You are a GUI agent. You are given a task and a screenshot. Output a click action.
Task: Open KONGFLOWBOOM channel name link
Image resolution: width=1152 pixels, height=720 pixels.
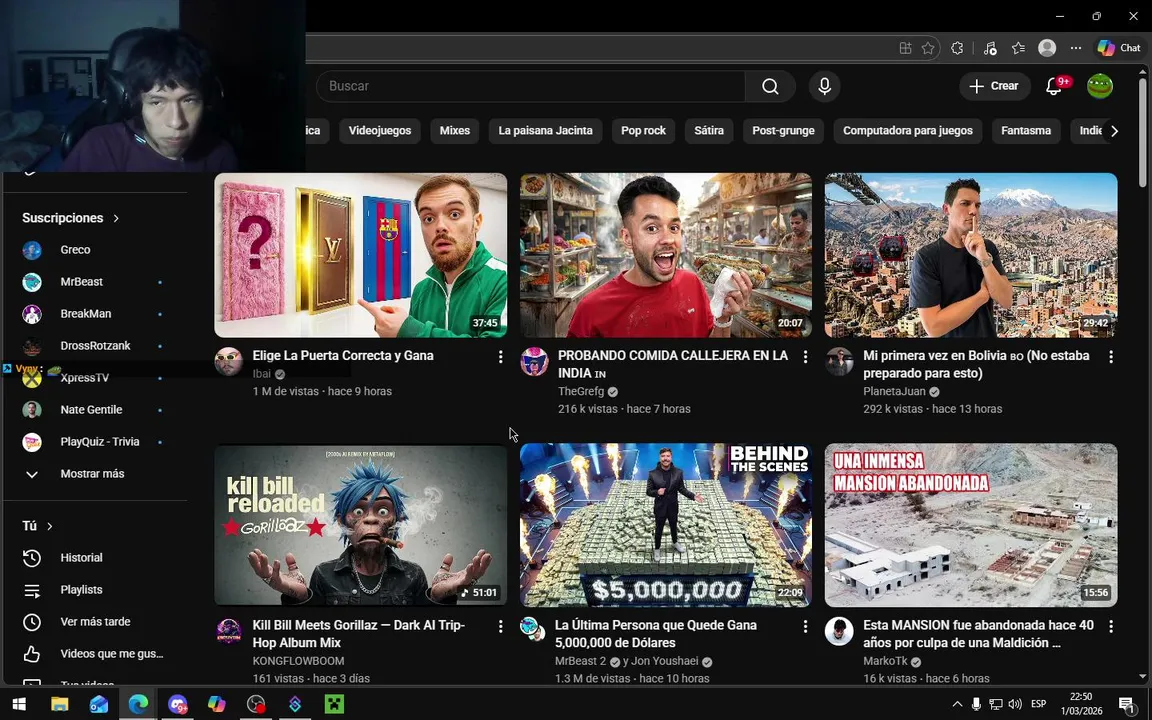coord(298,660)
